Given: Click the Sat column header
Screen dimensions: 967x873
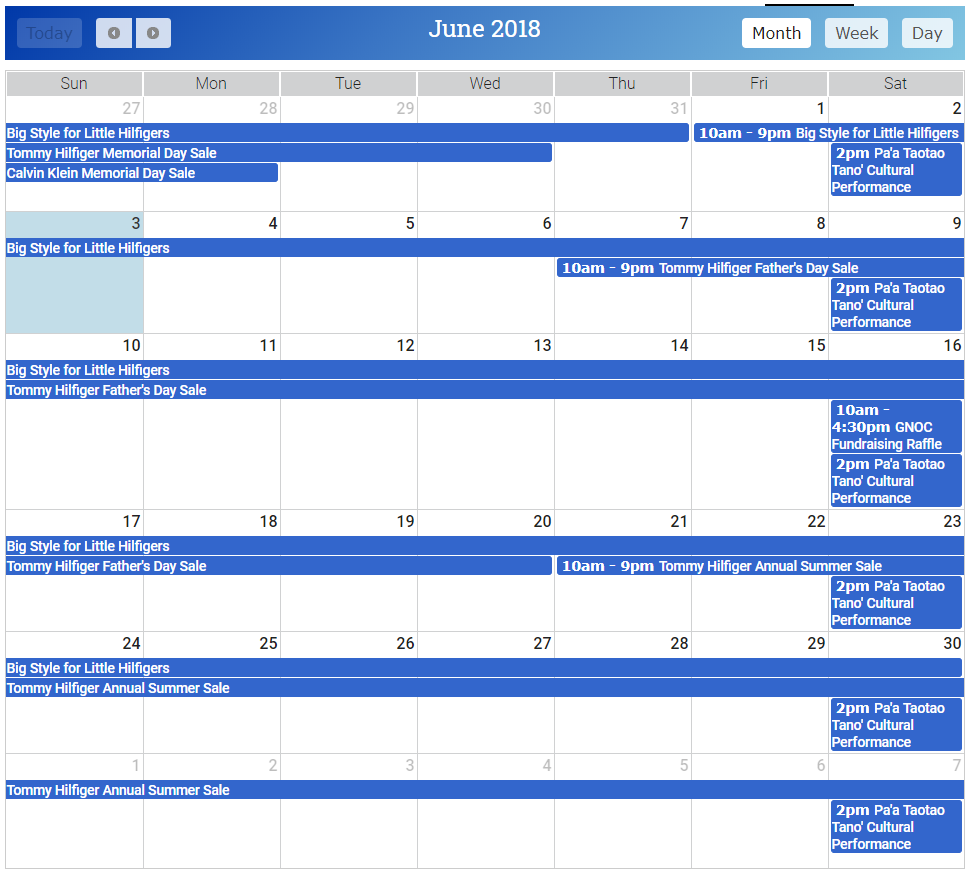Looking at the screenshot, I should pos(895,83).
